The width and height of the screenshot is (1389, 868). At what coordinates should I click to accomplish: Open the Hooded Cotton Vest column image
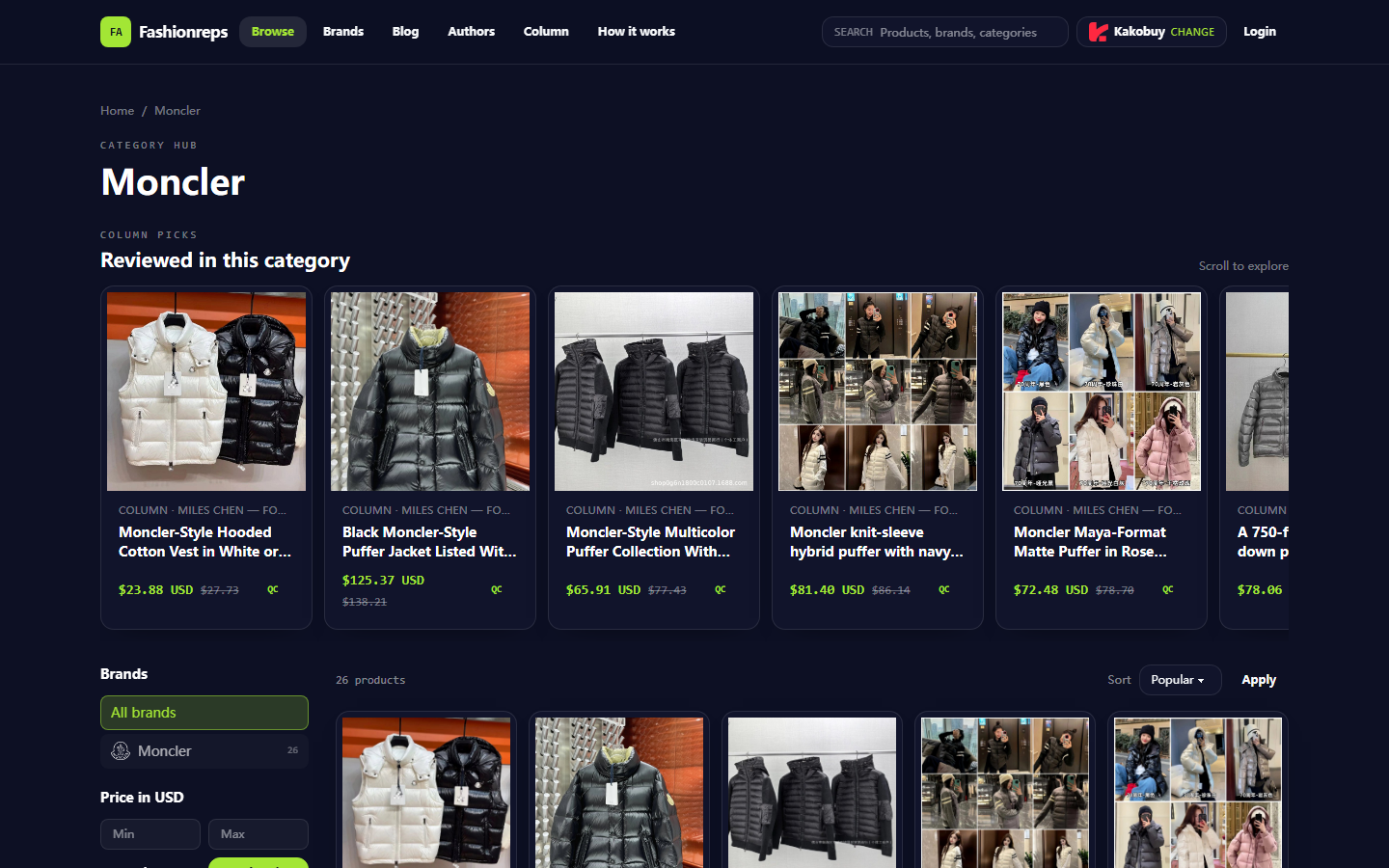click(206, 392)
